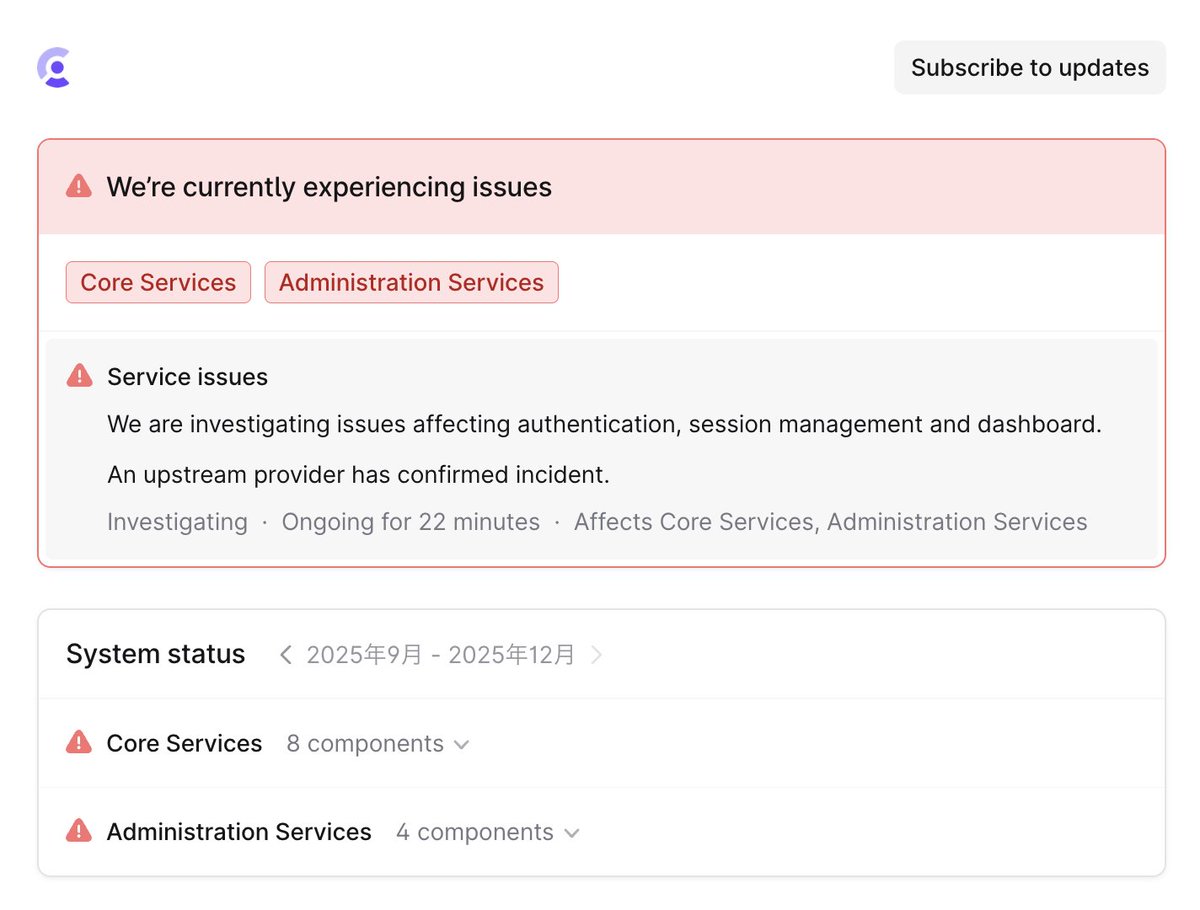This screenshot has height=910, width=1200.
Task: Expand Administration Services 4 components chevron
Action: (571, 833)
